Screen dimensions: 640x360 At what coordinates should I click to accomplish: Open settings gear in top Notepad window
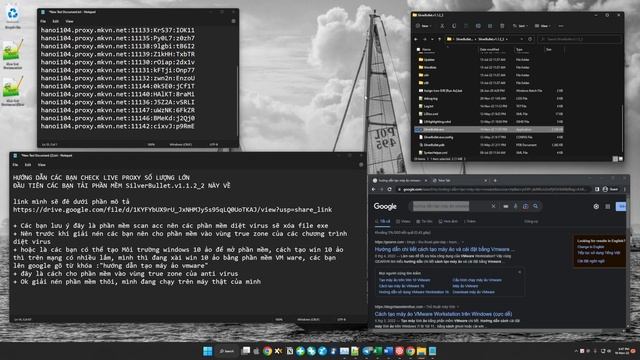tap(233, 21)
